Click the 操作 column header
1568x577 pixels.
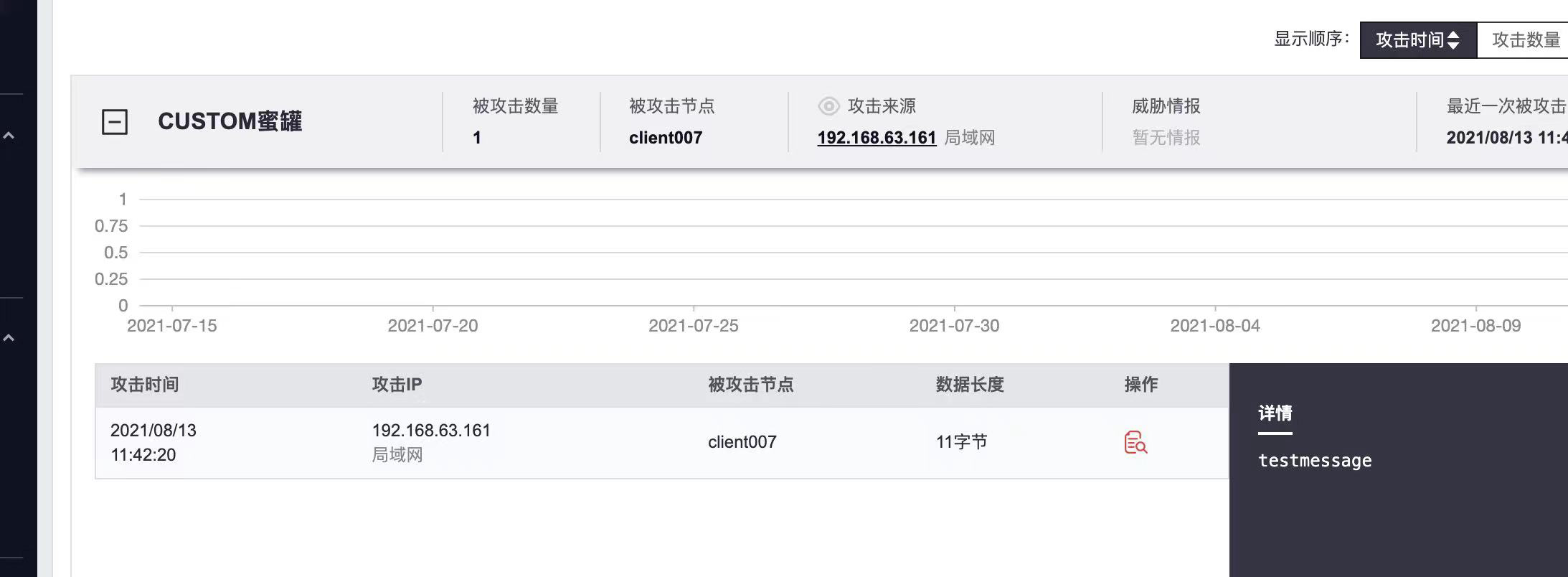coord(1140,385)
